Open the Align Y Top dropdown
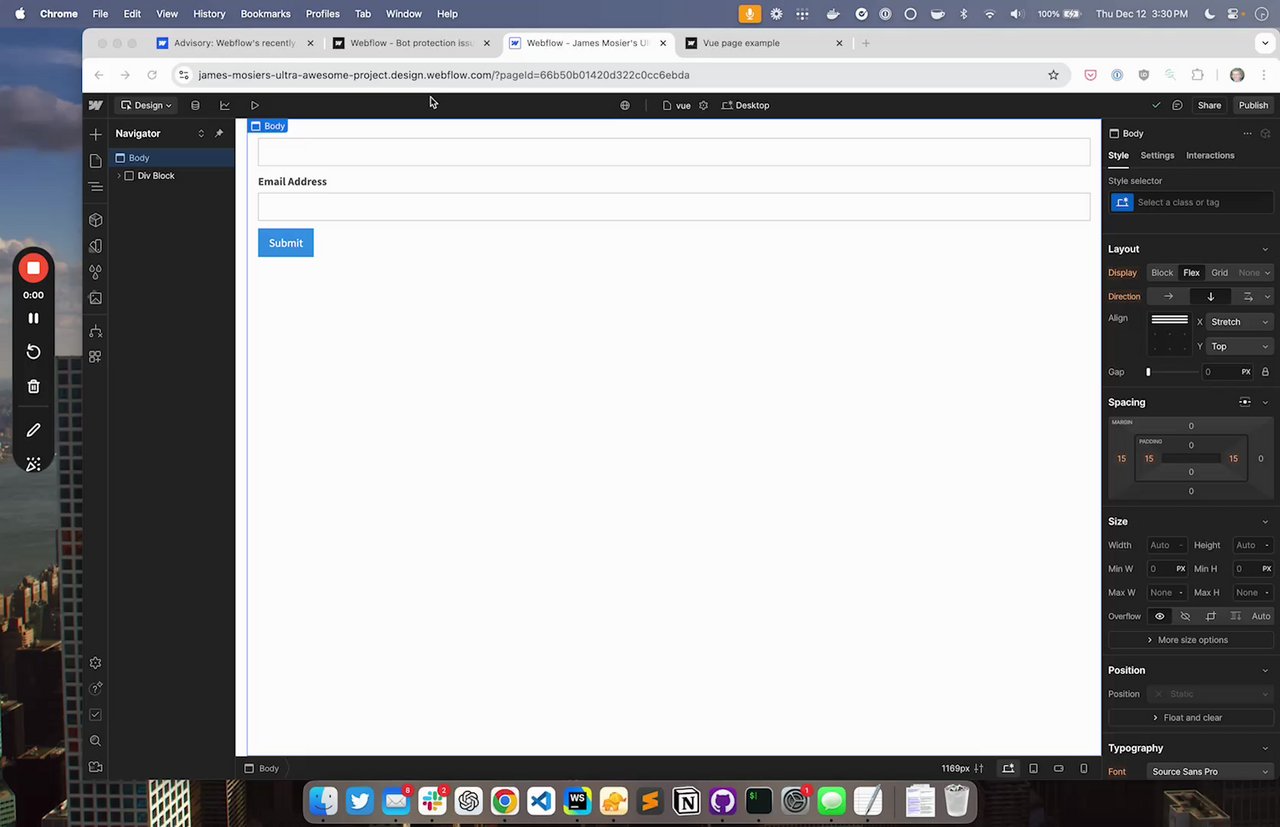This screenshot has height=827, width=1280. (x=1239, y=347)
